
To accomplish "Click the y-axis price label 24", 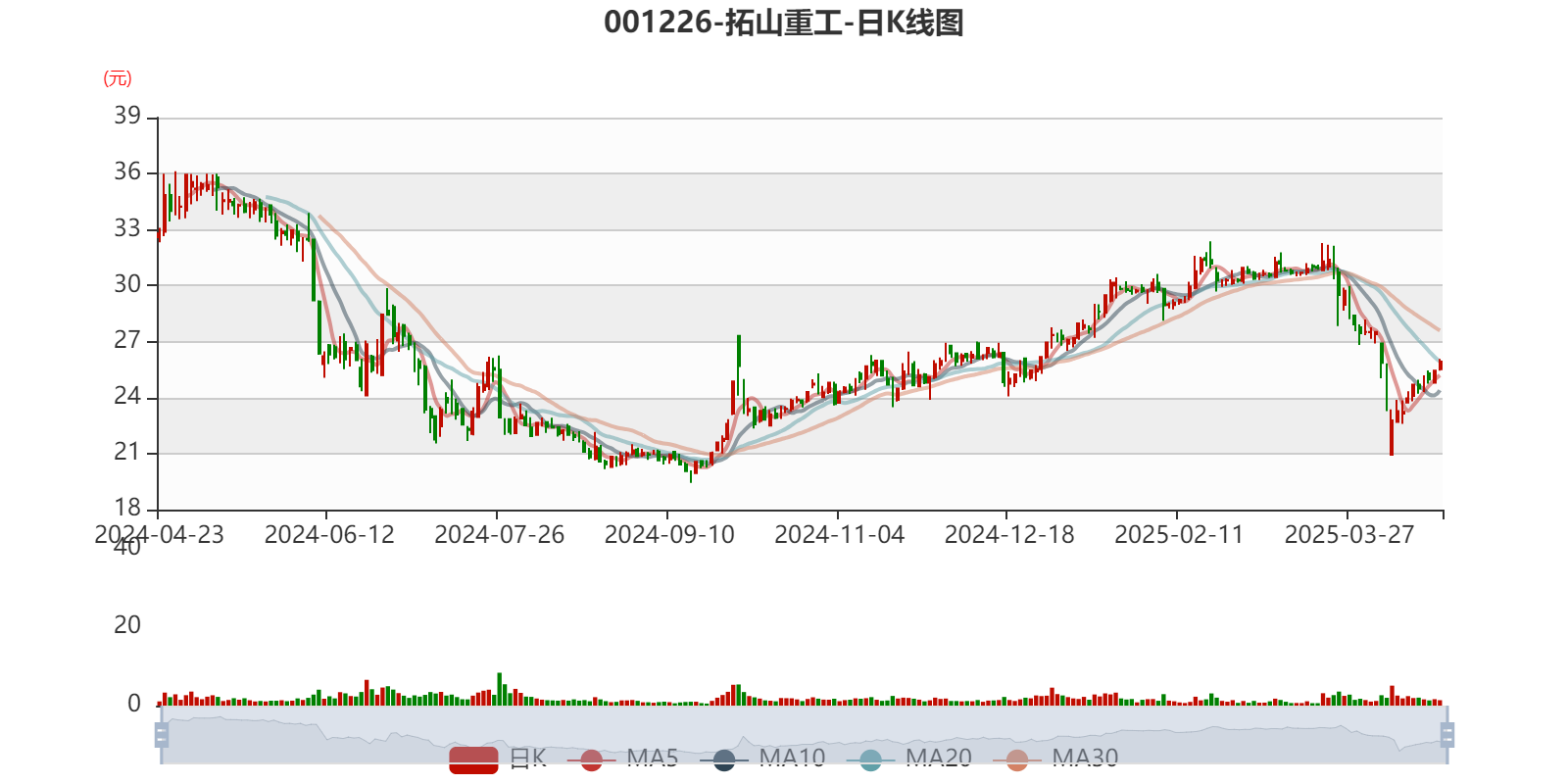I will (127, 396).
